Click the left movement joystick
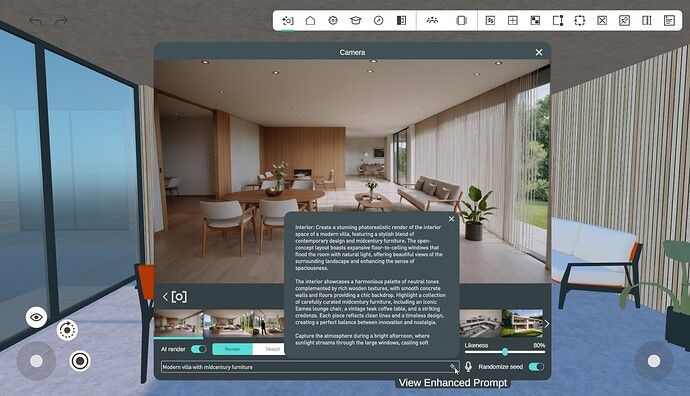The height and width of the screenshot is (396, 690). click(36, 361)
